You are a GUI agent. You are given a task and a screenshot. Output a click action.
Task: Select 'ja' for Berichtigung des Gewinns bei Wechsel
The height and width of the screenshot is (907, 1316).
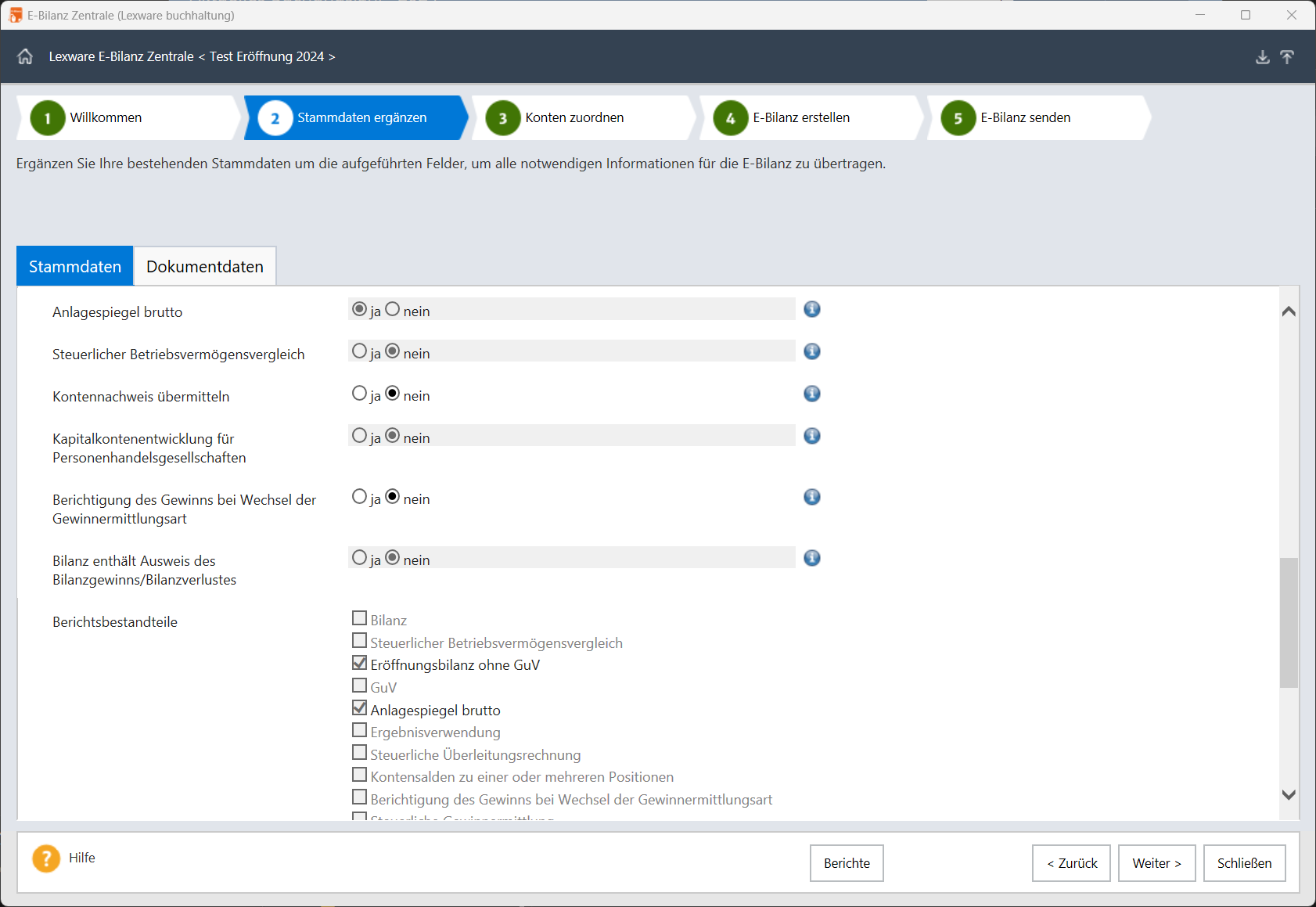[359, 497]
